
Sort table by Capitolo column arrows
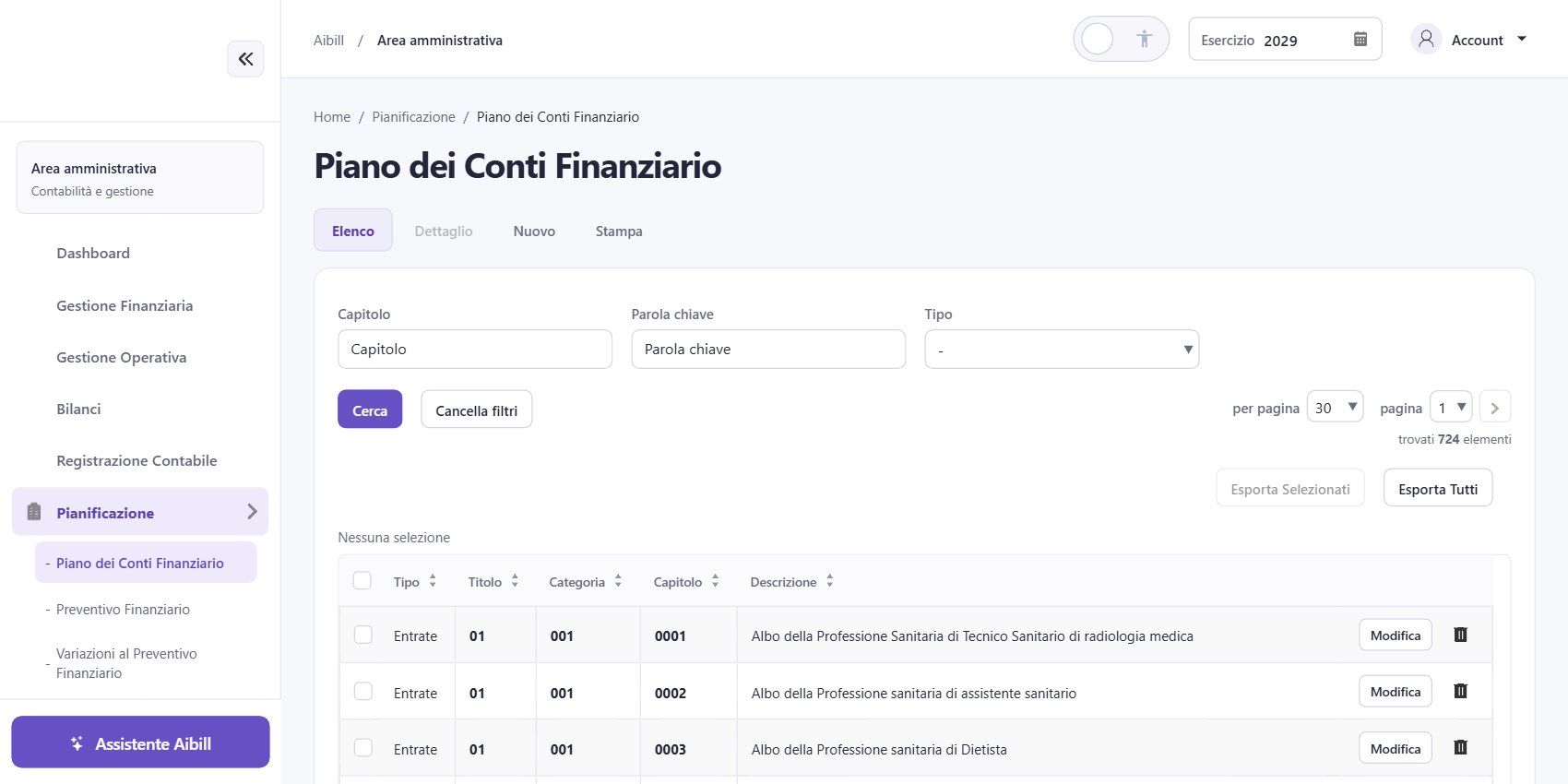715,581
